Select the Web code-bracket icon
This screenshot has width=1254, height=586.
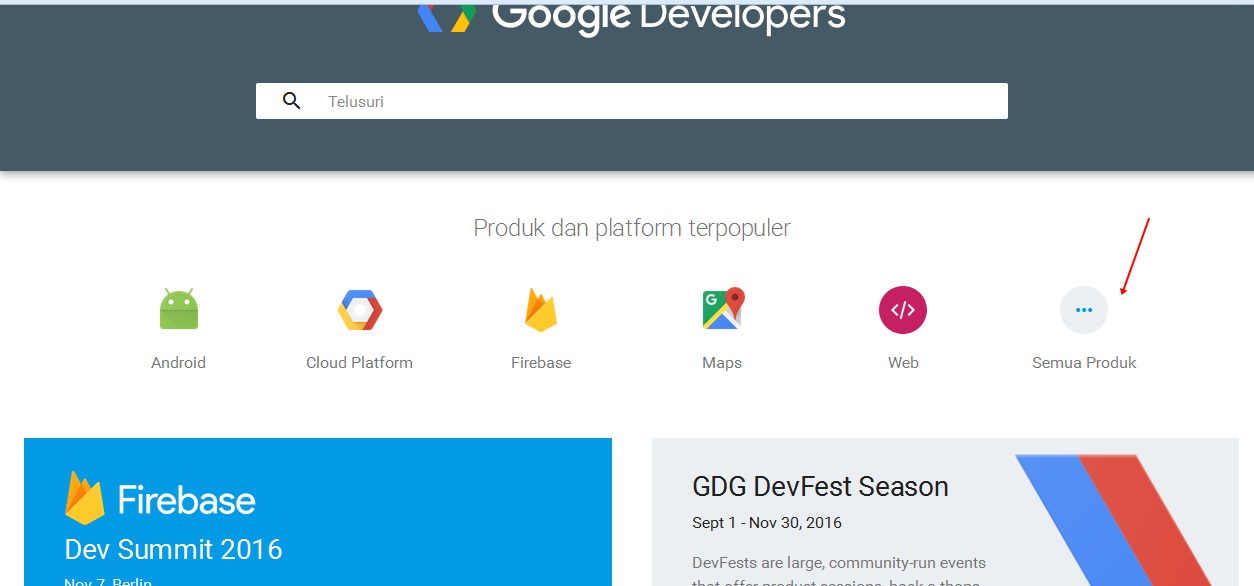(903, 310)
